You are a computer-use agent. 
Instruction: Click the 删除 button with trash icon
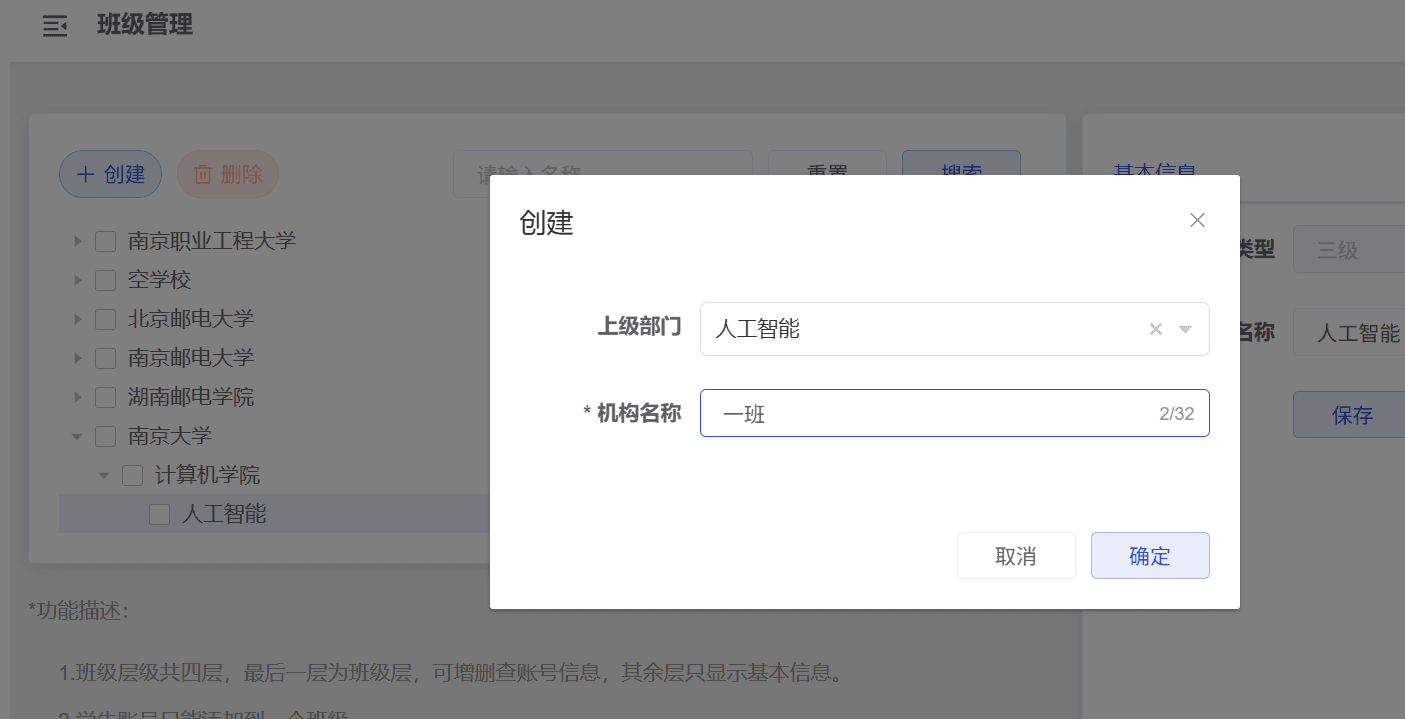pos(227,174)
